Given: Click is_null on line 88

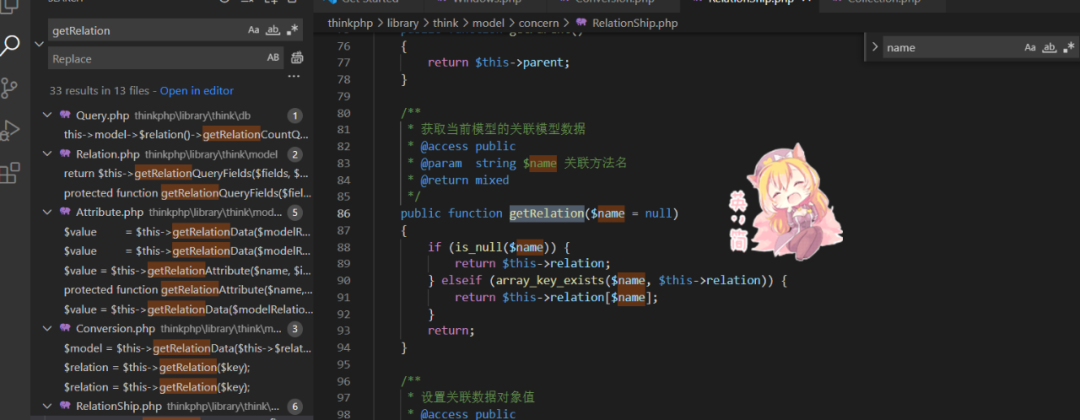Looking at the screenshot, I should pyautogui.click(x=480, y=247).
